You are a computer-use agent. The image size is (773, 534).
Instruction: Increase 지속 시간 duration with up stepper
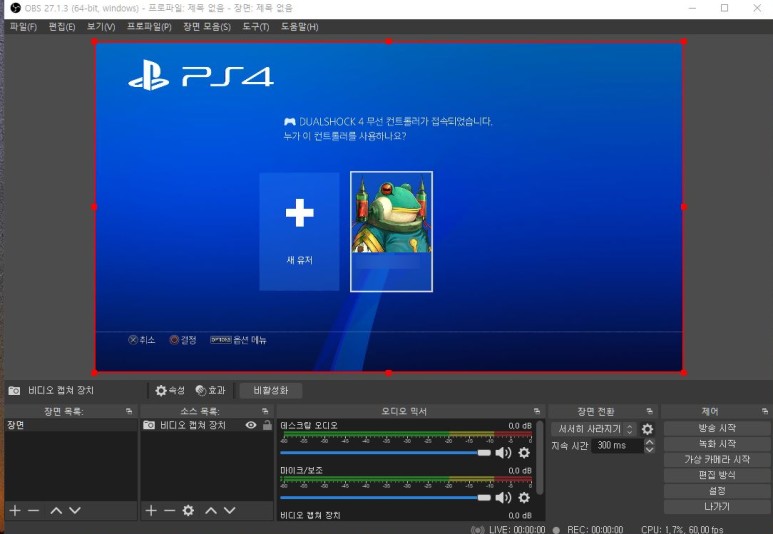click(650, 442)
